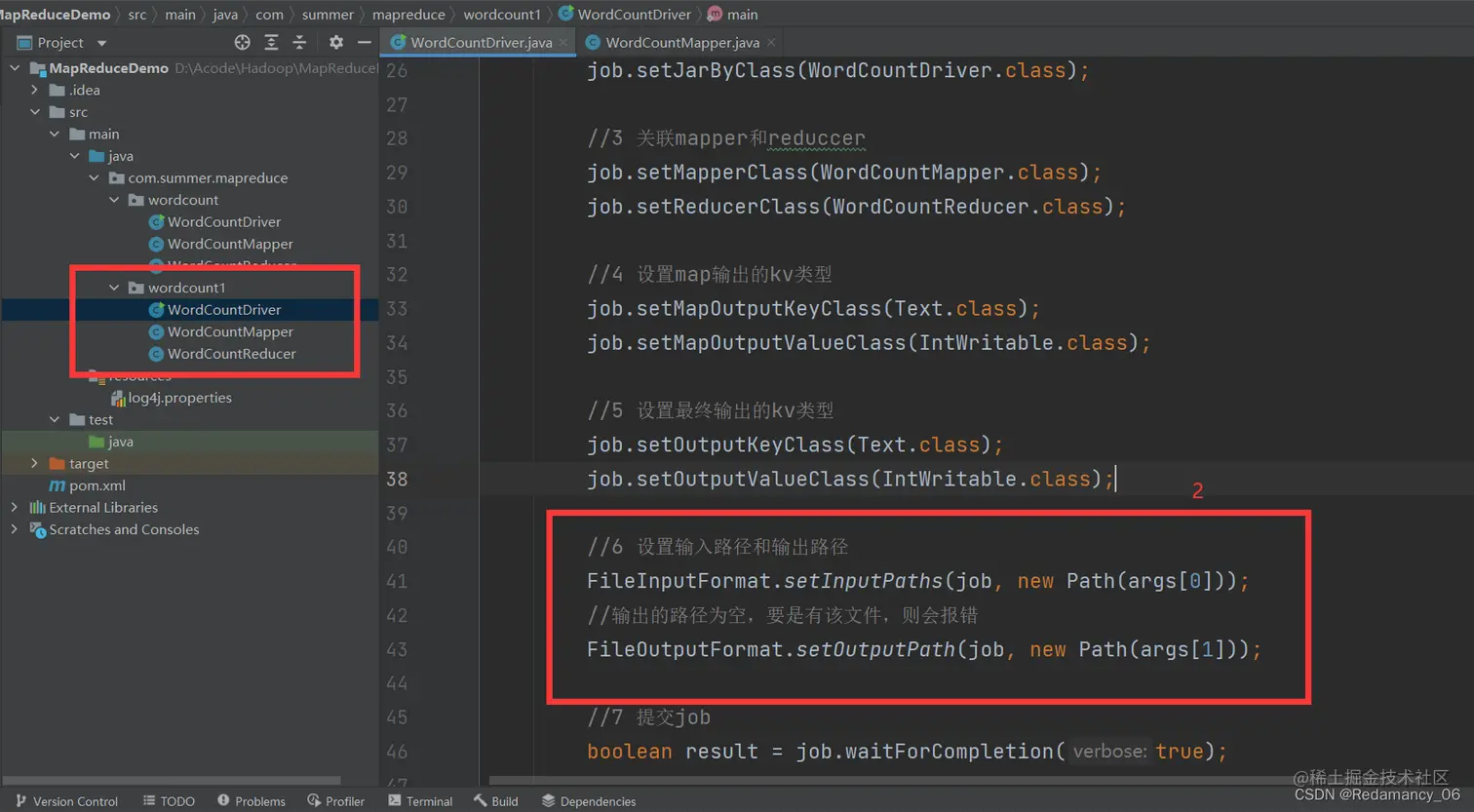The image size is (1474, 812).
Task: Open Profiler tool window
Action: point(335,801)
